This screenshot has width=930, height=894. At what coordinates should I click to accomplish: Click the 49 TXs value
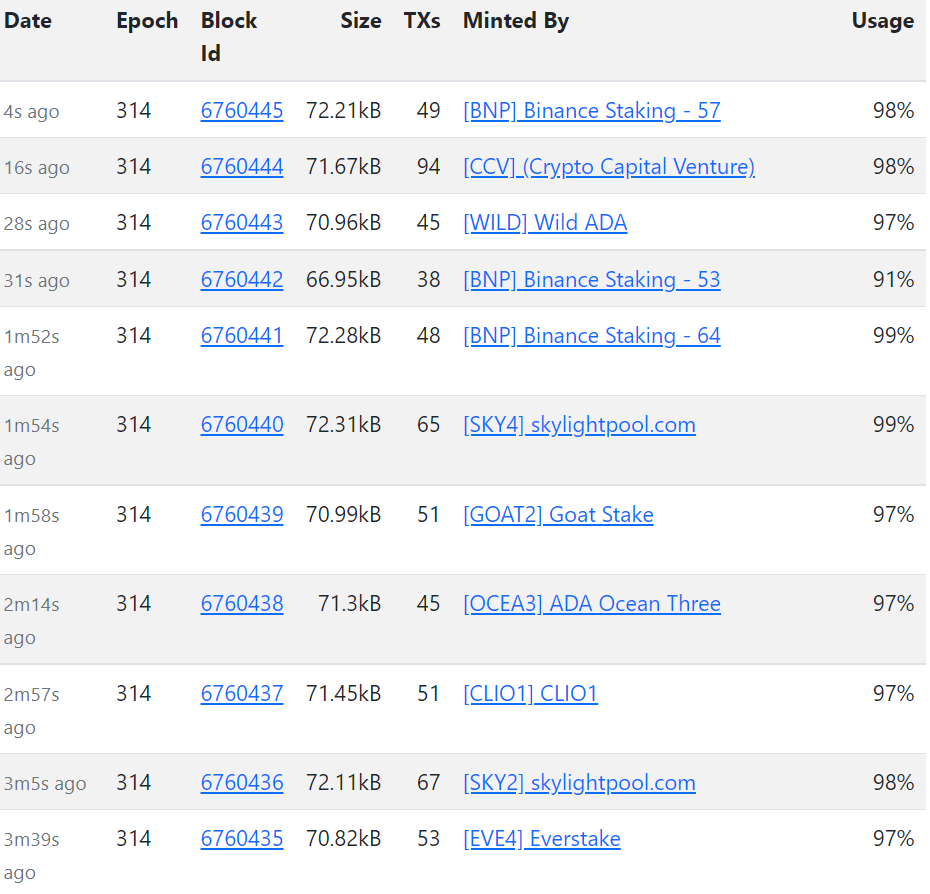coord(428,110)
